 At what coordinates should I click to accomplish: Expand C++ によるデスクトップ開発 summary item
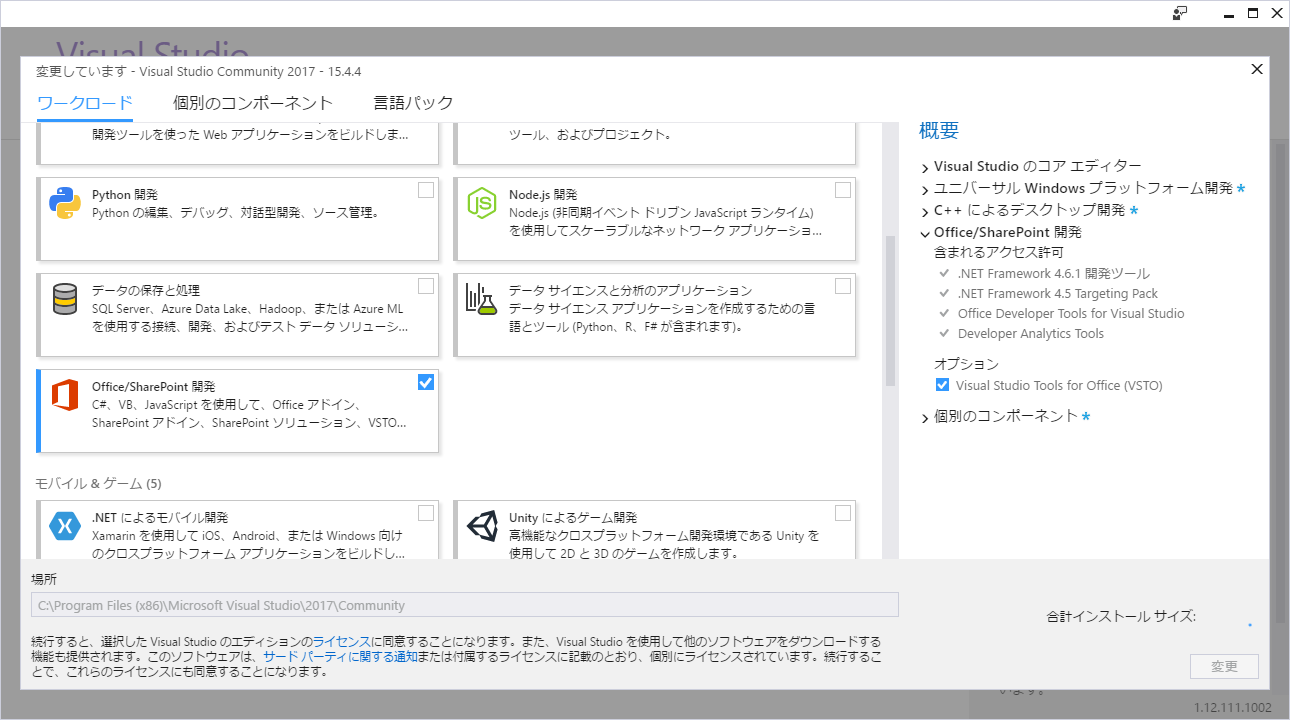[926, 211]
